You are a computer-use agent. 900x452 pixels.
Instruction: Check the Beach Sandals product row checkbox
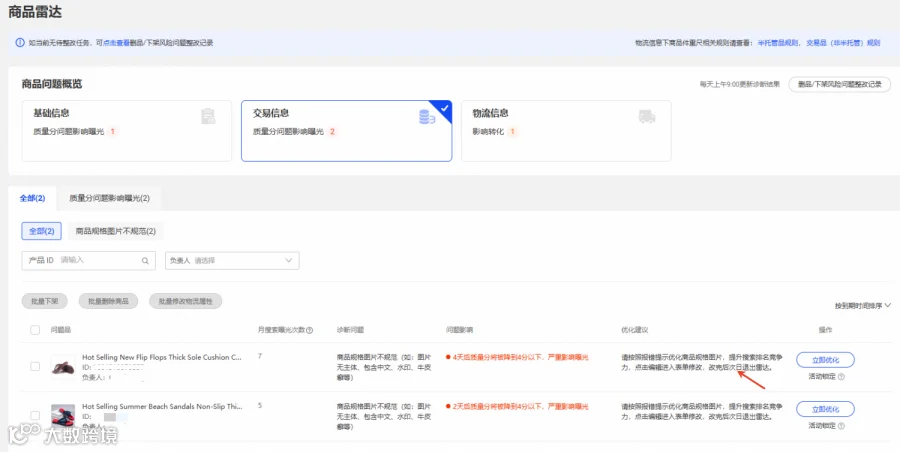coord(35,415)
